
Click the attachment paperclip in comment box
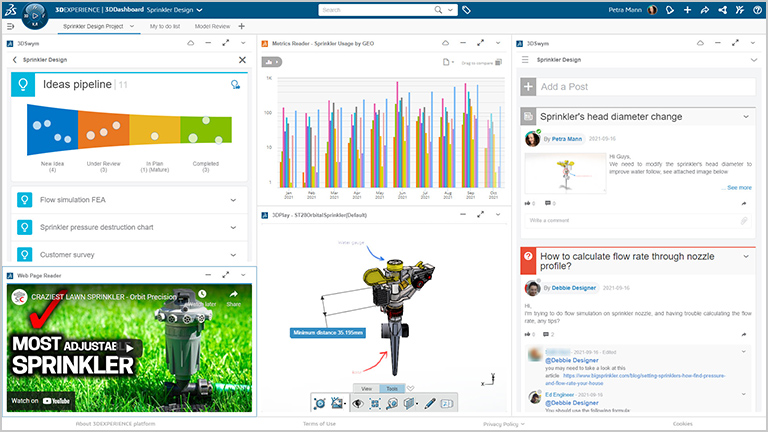click(743, 220)
